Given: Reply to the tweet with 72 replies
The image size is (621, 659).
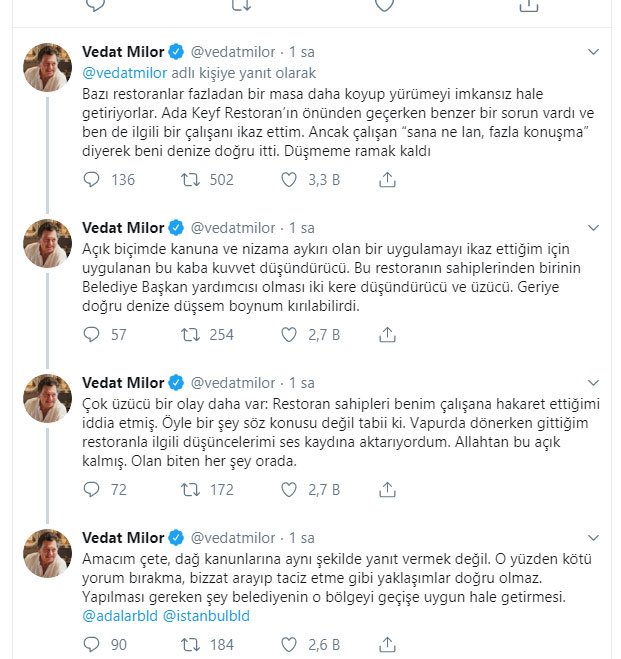Looking at the screenshot, I should (92, 490).
